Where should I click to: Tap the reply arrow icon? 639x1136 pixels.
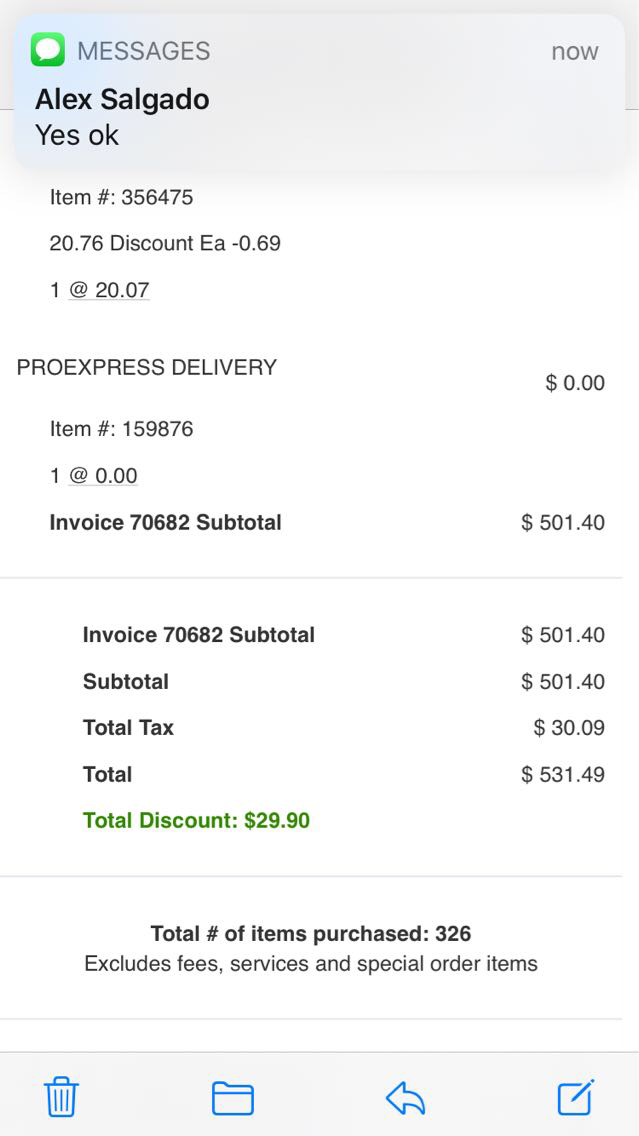(x=405, y=1098)
